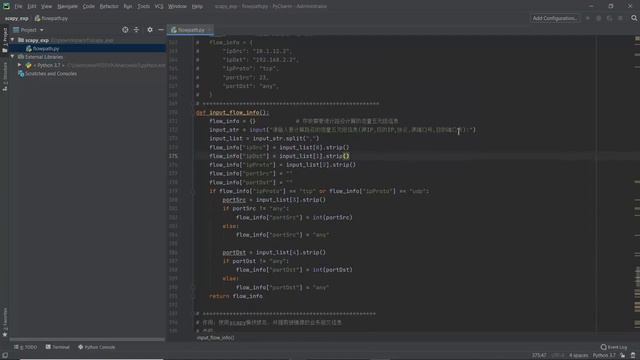Screen dimensions: 640x360
Task: Open the Tools menu
Action: pos(143,7)
